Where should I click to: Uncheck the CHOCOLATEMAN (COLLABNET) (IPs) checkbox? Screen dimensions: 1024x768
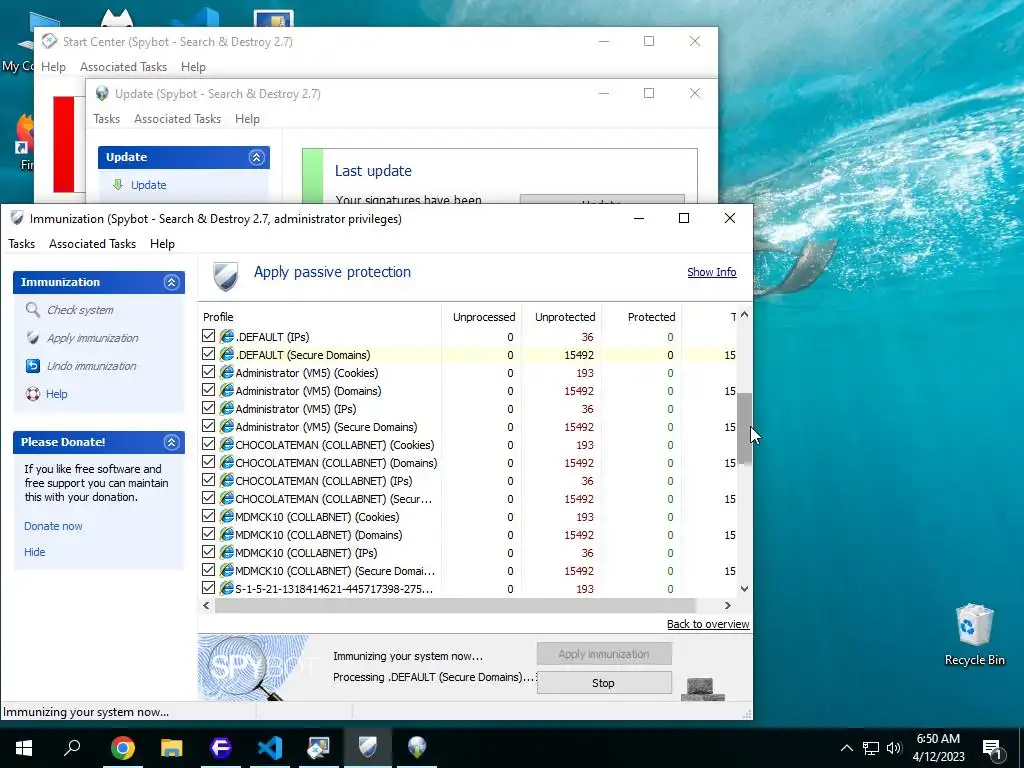208,479
